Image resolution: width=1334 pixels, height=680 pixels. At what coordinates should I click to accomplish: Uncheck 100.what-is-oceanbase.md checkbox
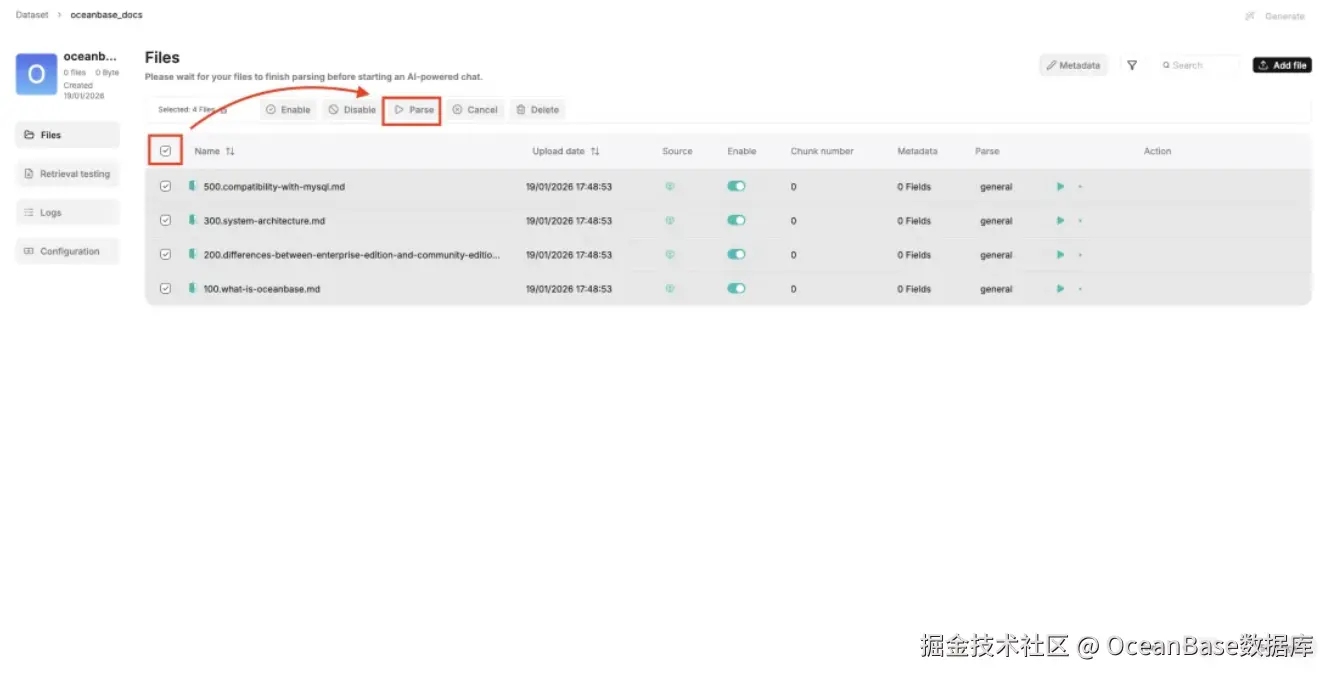[x=166, y=288]
